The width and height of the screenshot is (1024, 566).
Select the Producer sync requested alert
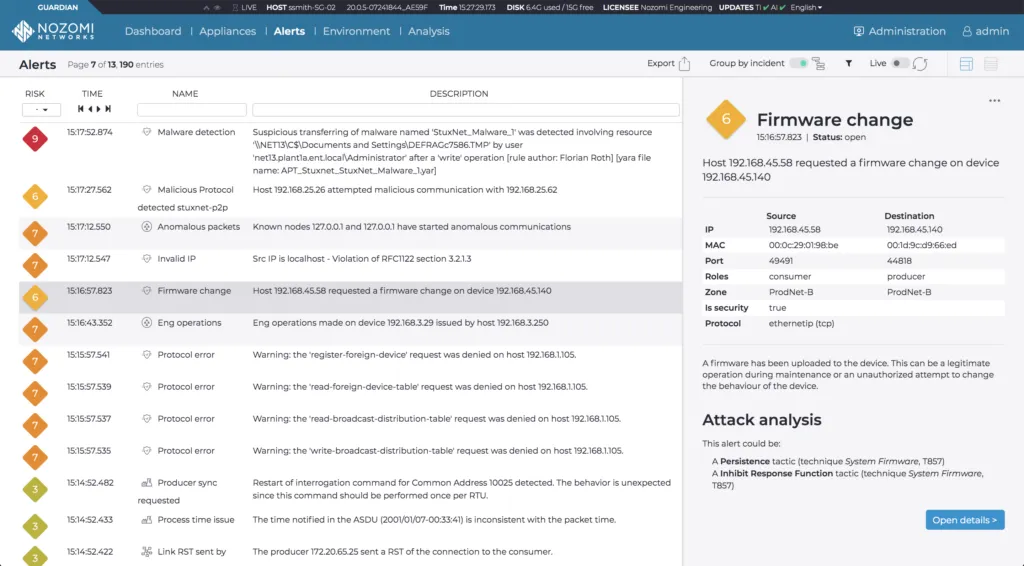click(x=351, y=491)
